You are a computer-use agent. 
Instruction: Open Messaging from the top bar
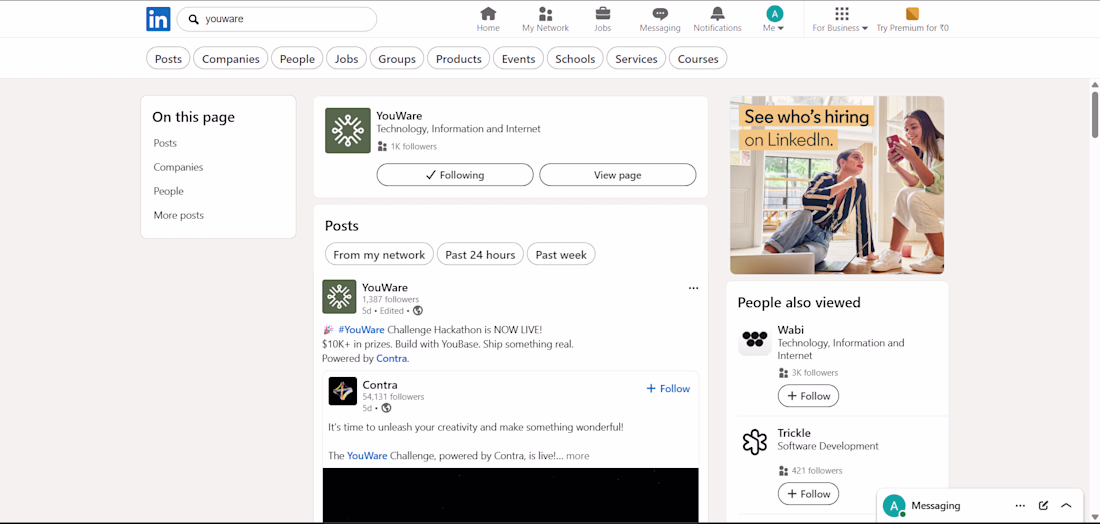click(x=659, y=19)
